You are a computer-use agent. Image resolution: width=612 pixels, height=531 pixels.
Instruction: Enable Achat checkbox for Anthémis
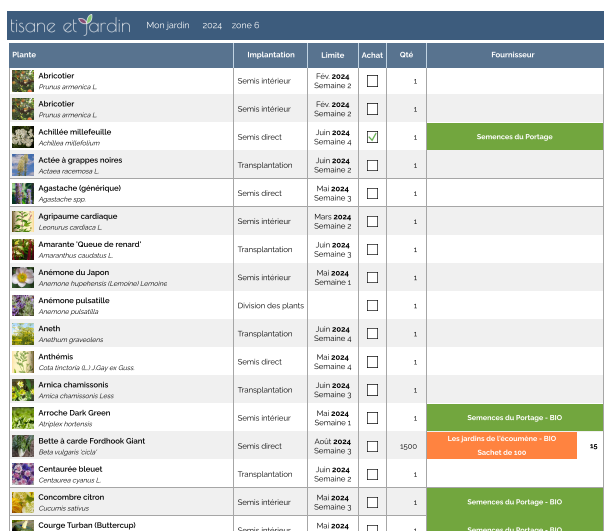(x=372, y=362)
